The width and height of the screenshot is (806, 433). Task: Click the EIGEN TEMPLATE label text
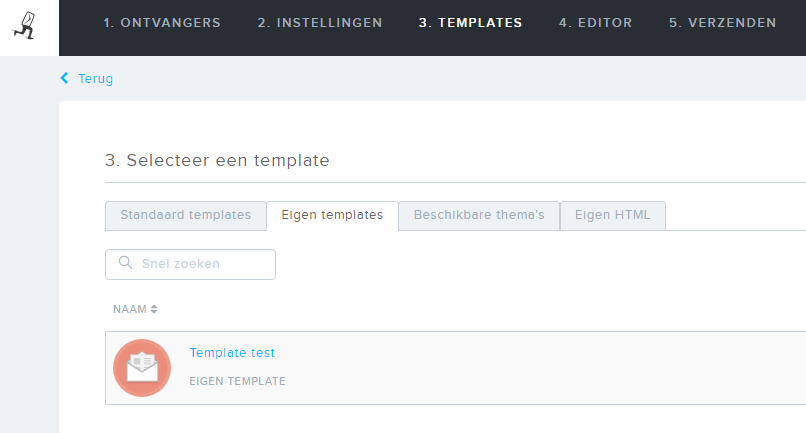[x=237, y=381]
